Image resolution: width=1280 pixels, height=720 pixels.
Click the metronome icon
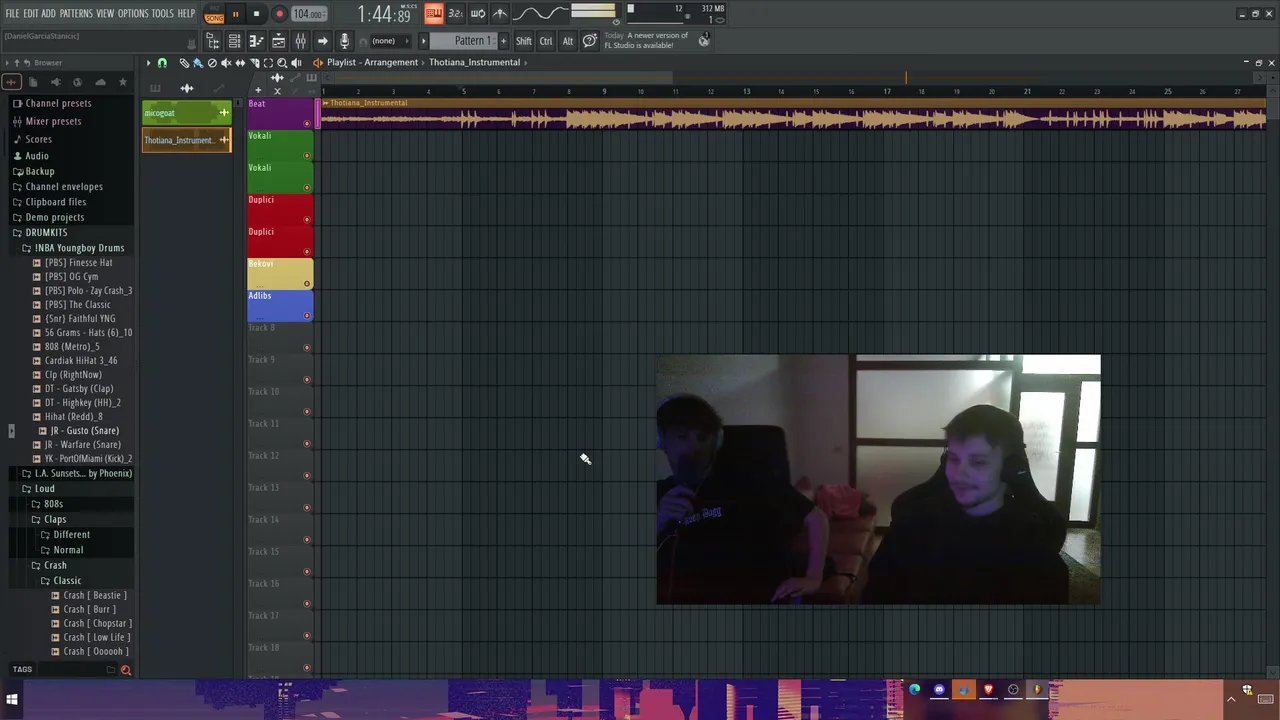point(499,14)
